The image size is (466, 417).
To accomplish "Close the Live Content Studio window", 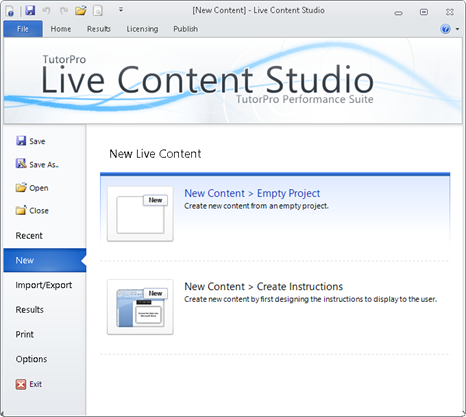I will tap(450, 12).
